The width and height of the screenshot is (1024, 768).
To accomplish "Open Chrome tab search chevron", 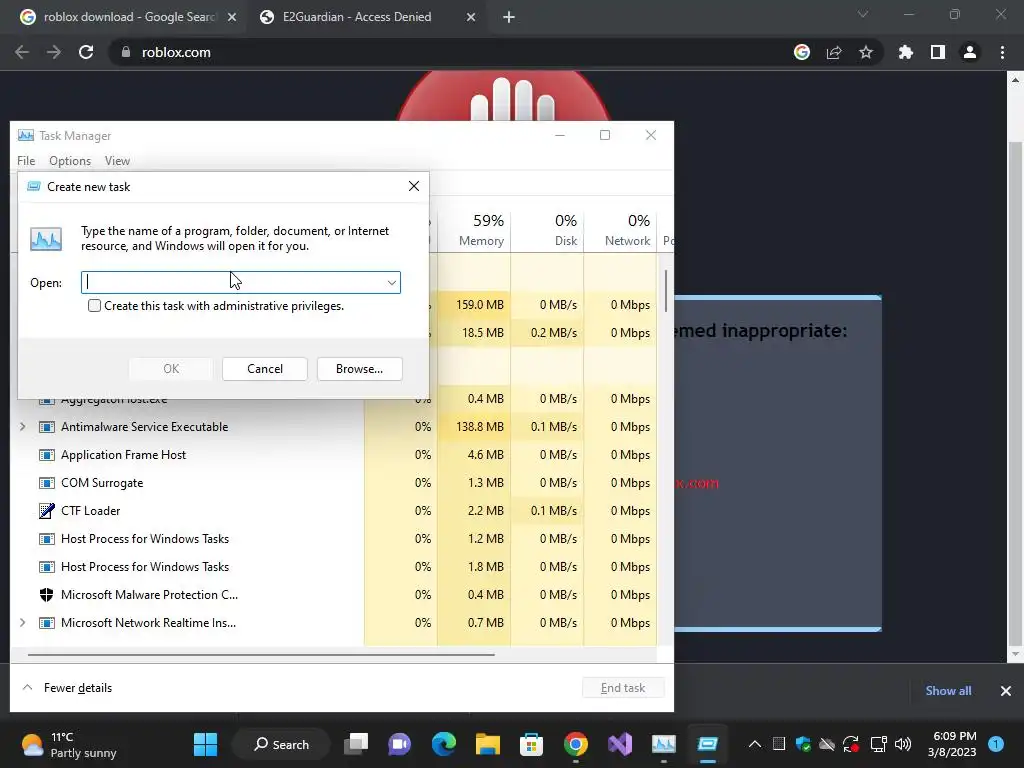I will [x=863, y=14].
